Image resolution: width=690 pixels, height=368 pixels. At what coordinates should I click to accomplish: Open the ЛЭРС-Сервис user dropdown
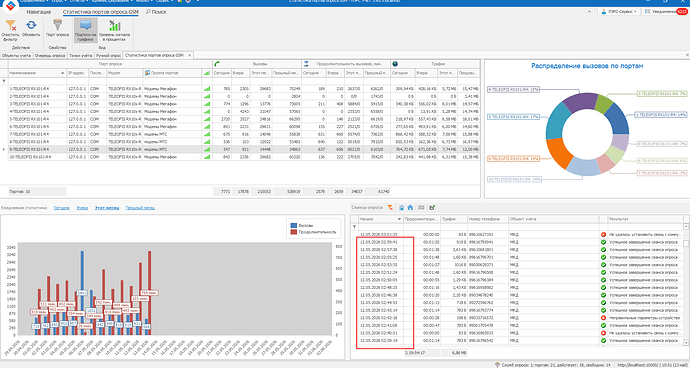619,11
